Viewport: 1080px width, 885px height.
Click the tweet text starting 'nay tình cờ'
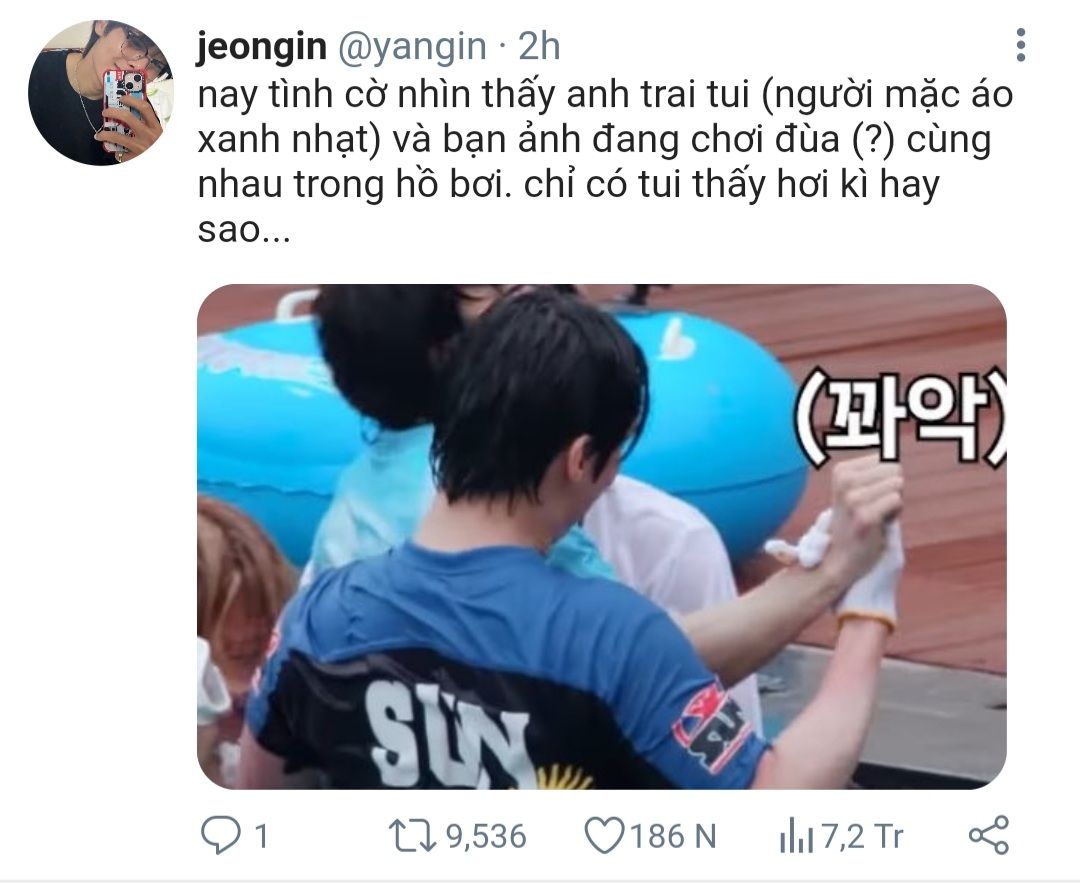(605, 161)
